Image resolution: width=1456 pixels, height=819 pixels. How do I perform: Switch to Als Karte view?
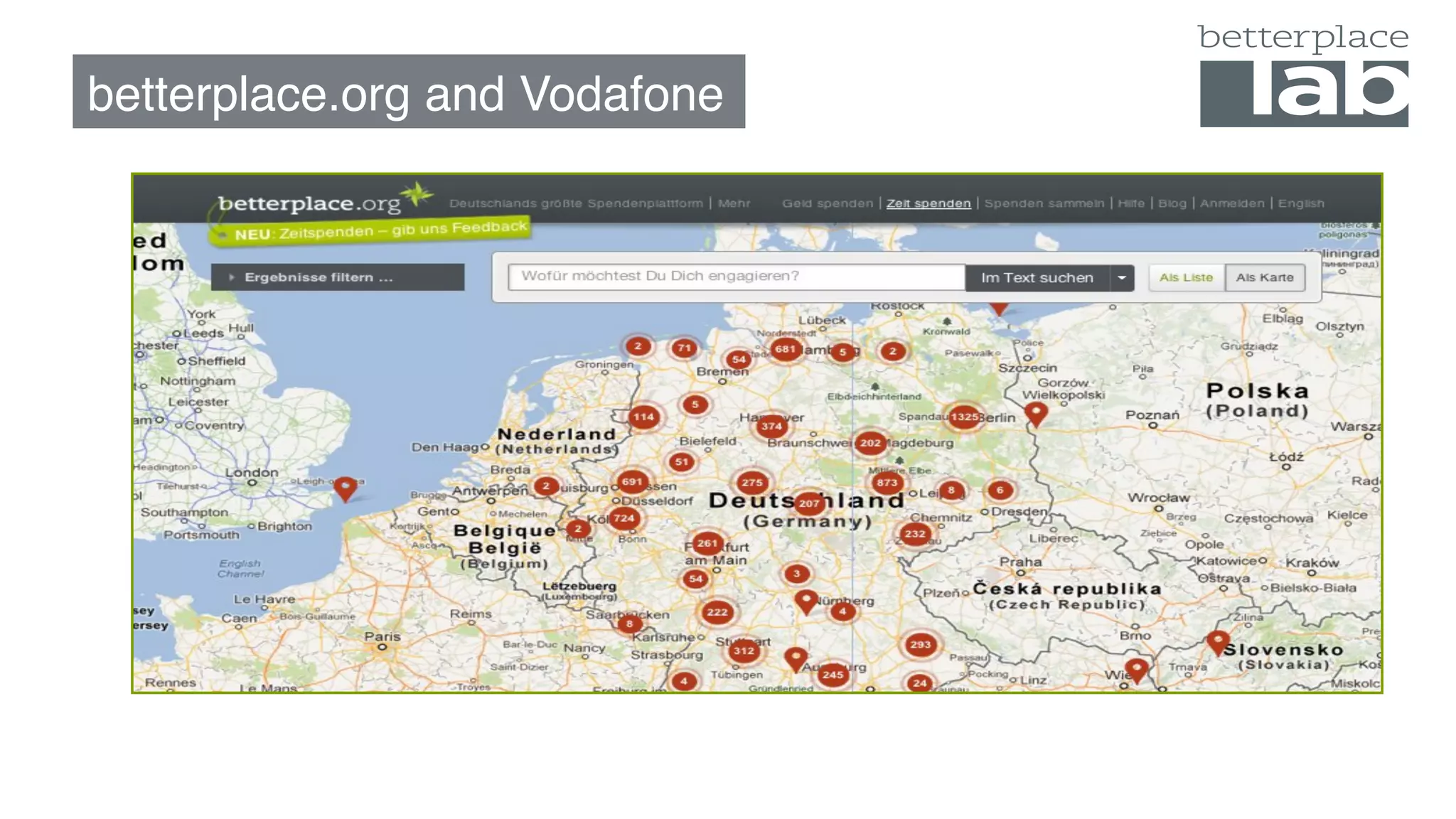pos(1265,277)
